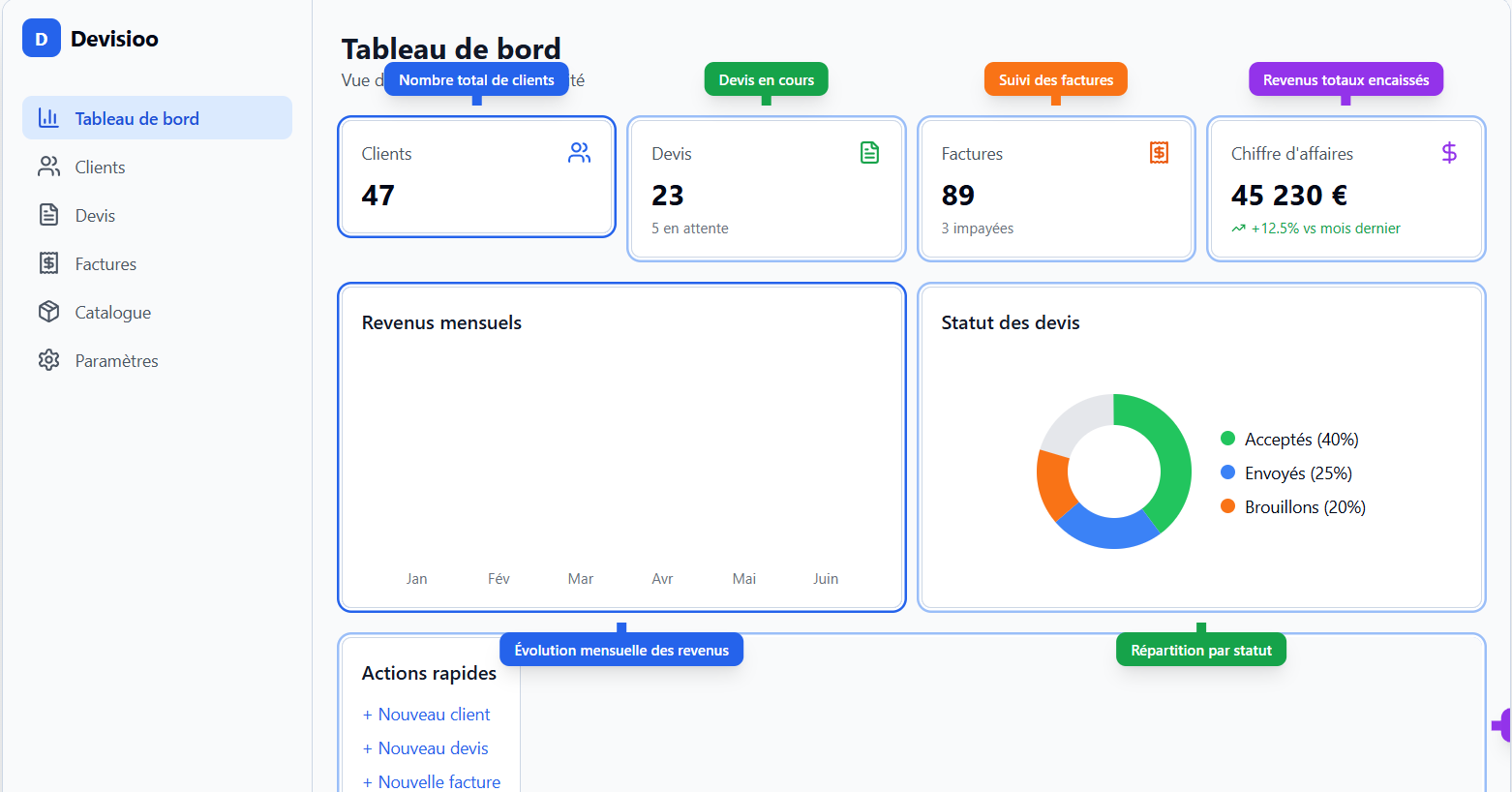Click the receipt icon on the Factures card
This screenshot has width=1512, height=792.
tap(1158, 152)
